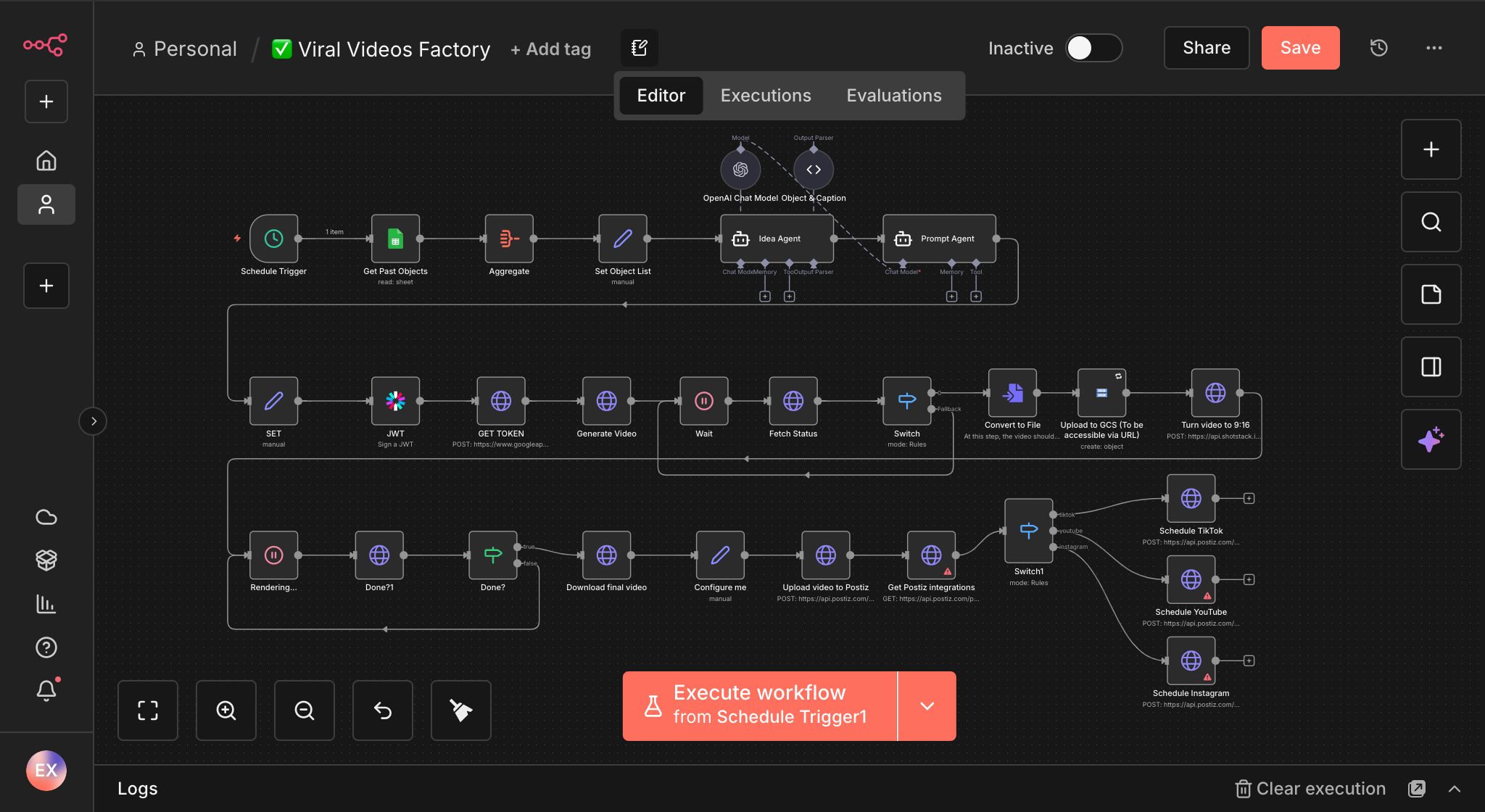
Task: Open node search with the magnifier icon
Action: click(x=1431, y=222)
